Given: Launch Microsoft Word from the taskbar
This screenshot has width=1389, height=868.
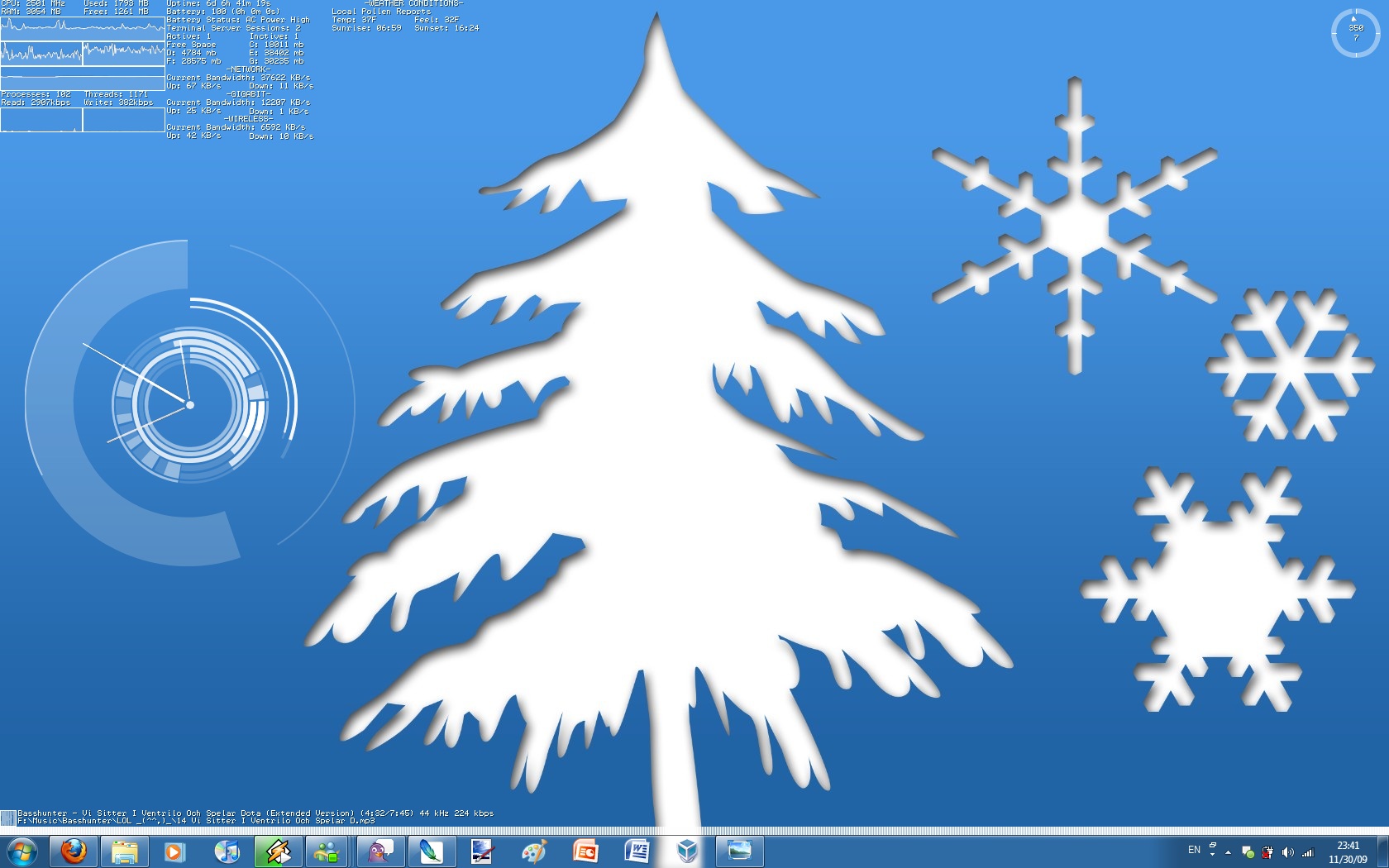Looking at the screenshot, I should point(637,851).
